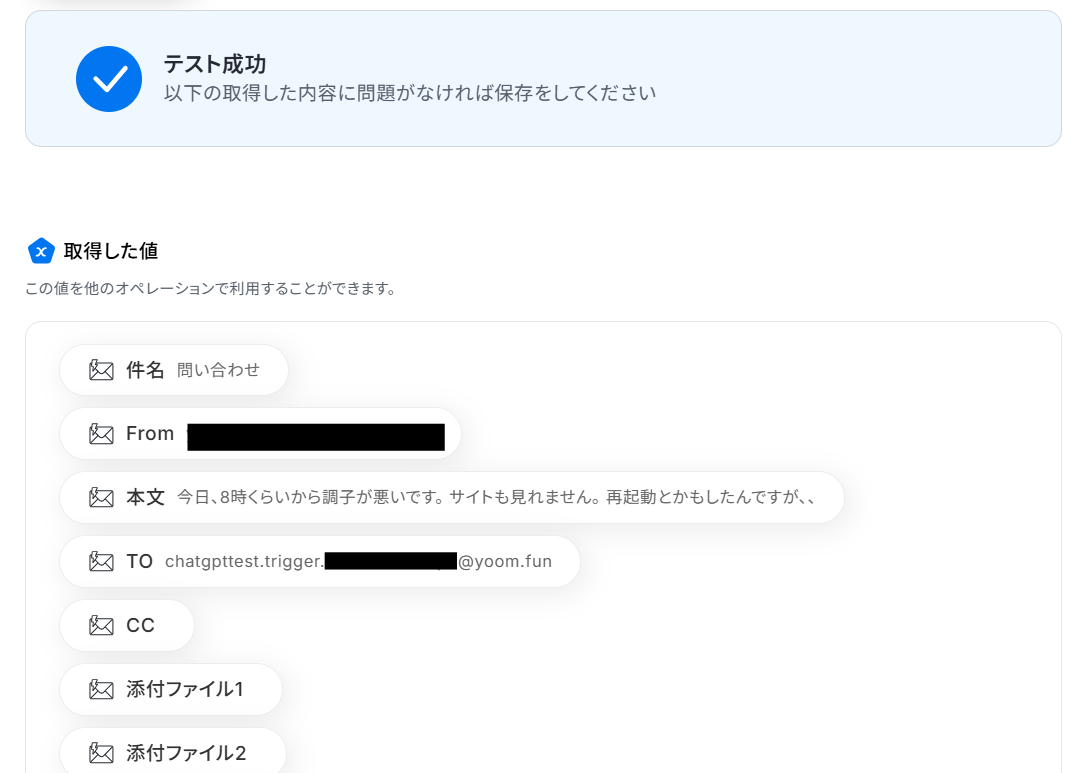Select the 本文 message body chip
1077x773 pixels.
coord(452,497)
